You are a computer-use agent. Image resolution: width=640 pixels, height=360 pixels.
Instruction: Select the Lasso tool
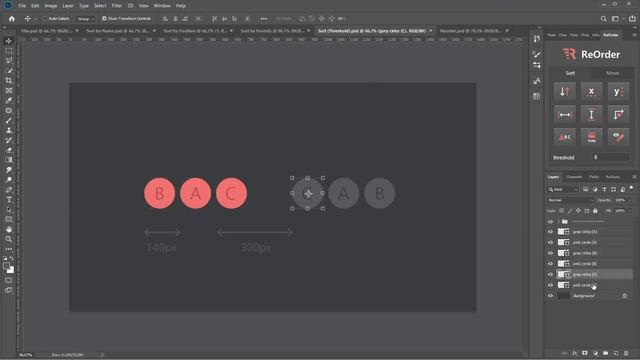coord(9,61)
